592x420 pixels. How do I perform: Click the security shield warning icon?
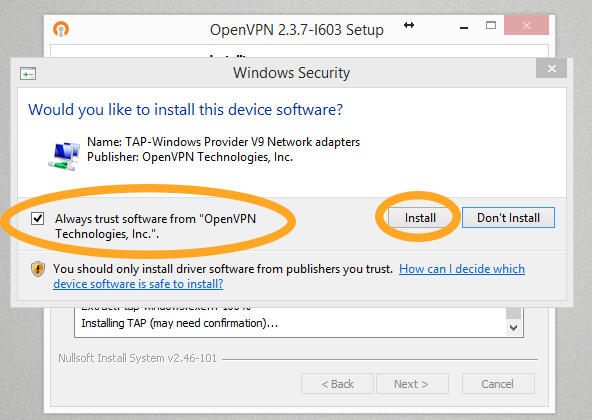tap(38, 269)
